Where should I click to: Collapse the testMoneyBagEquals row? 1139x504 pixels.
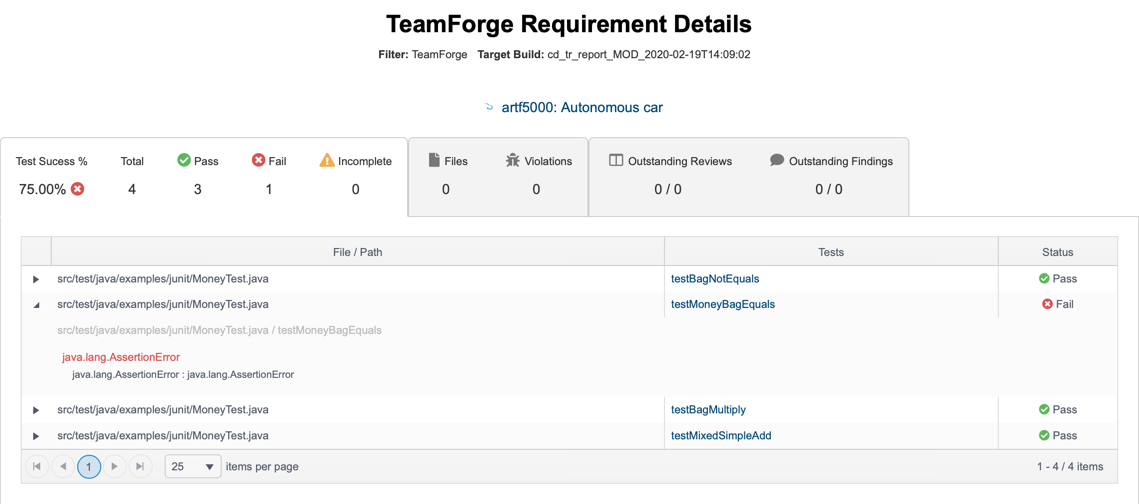[36, 305]
